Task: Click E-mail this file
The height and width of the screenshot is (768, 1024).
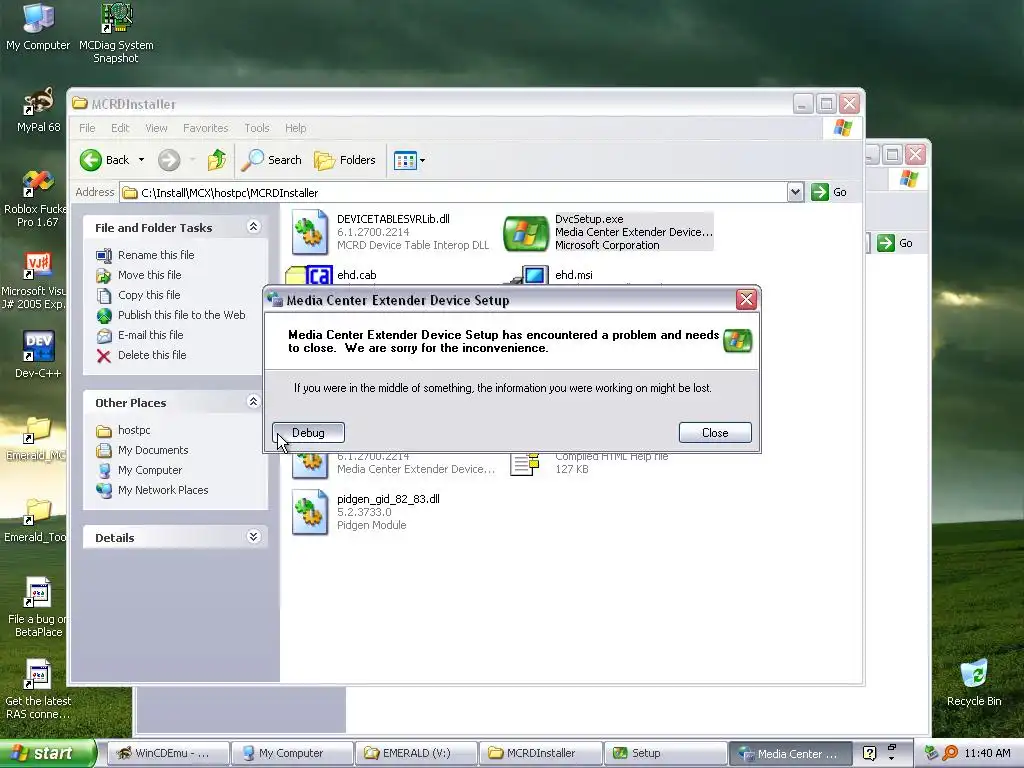Action: [150, 335]
